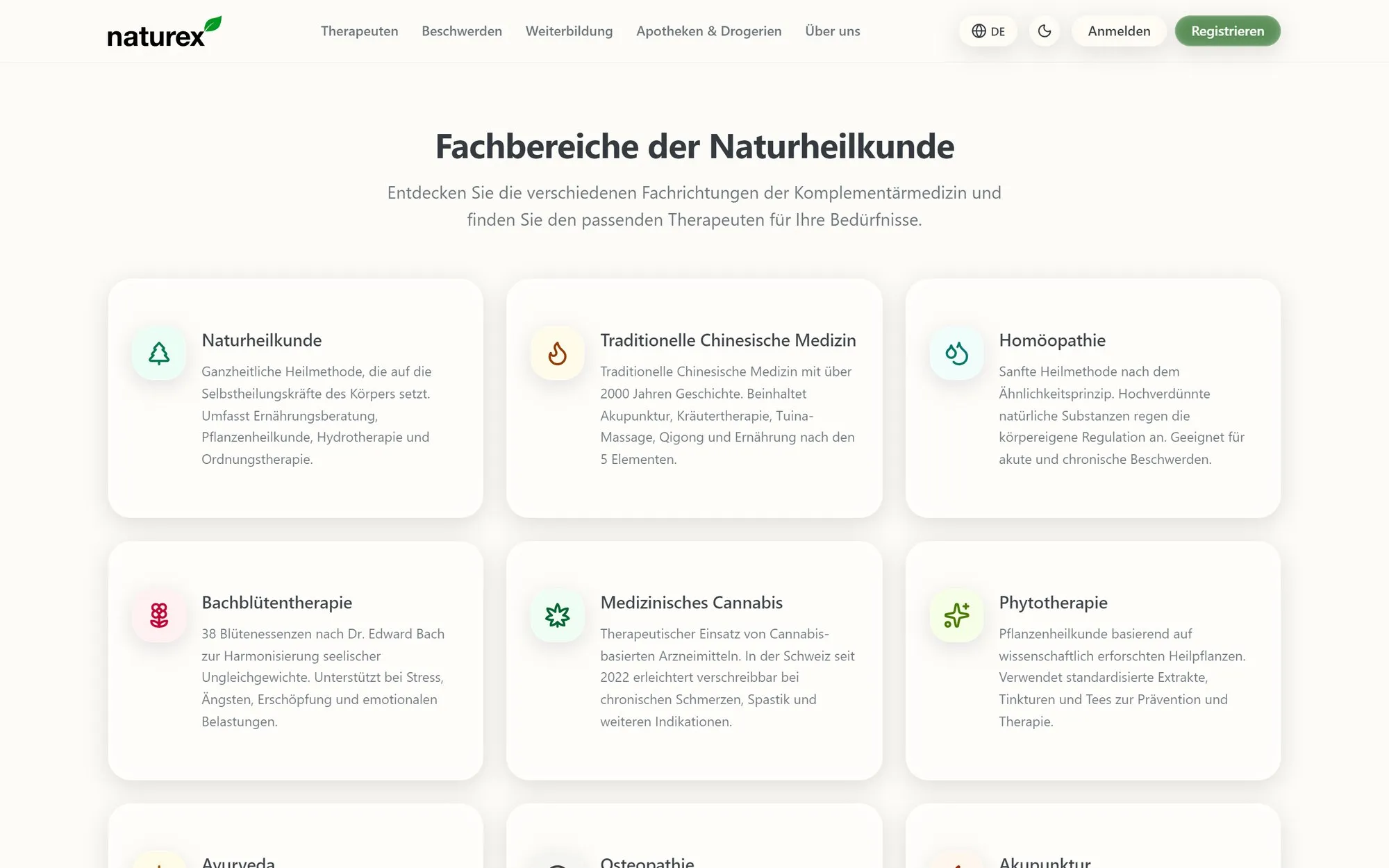The width and height of the screenshot is (1389, 868).
Task: Click the text starting 'Pflanzenheilkunde basierend auf'
Action: 1122,677
